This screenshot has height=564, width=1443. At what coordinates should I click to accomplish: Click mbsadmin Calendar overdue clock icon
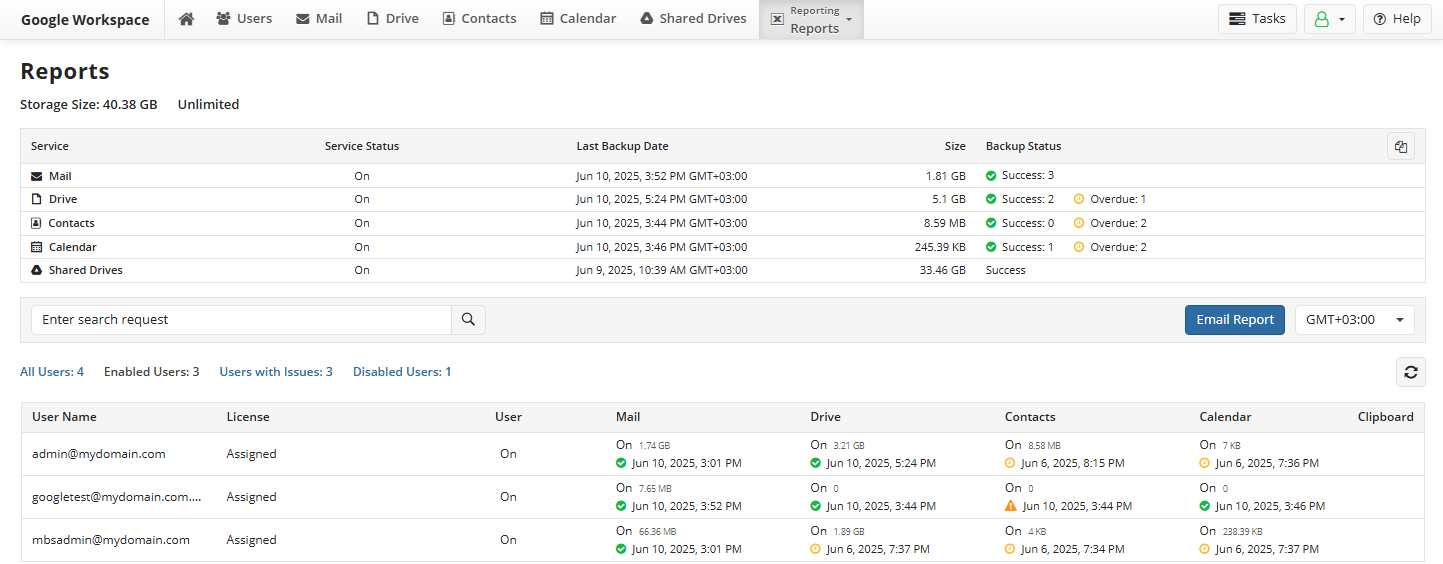coord(1205,549)
